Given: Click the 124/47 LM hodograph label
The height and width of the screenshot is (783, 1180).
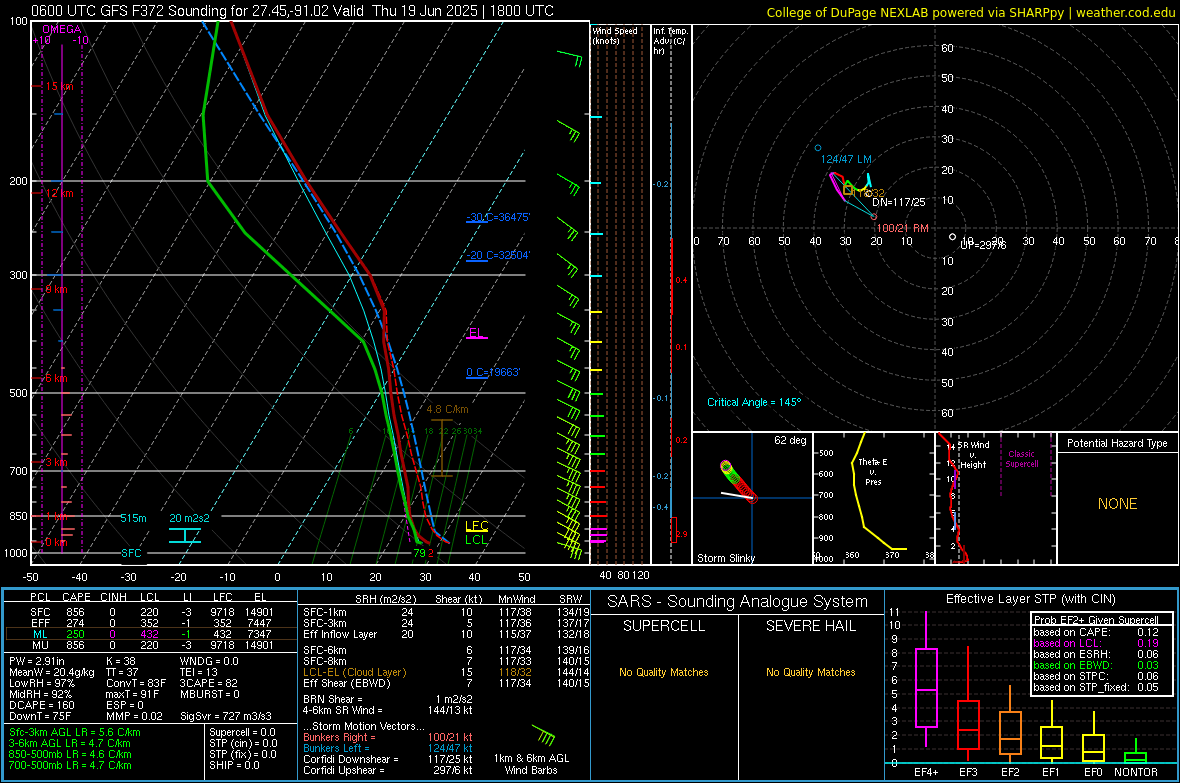Looking at the screenshot, I should tap(846, 159).
